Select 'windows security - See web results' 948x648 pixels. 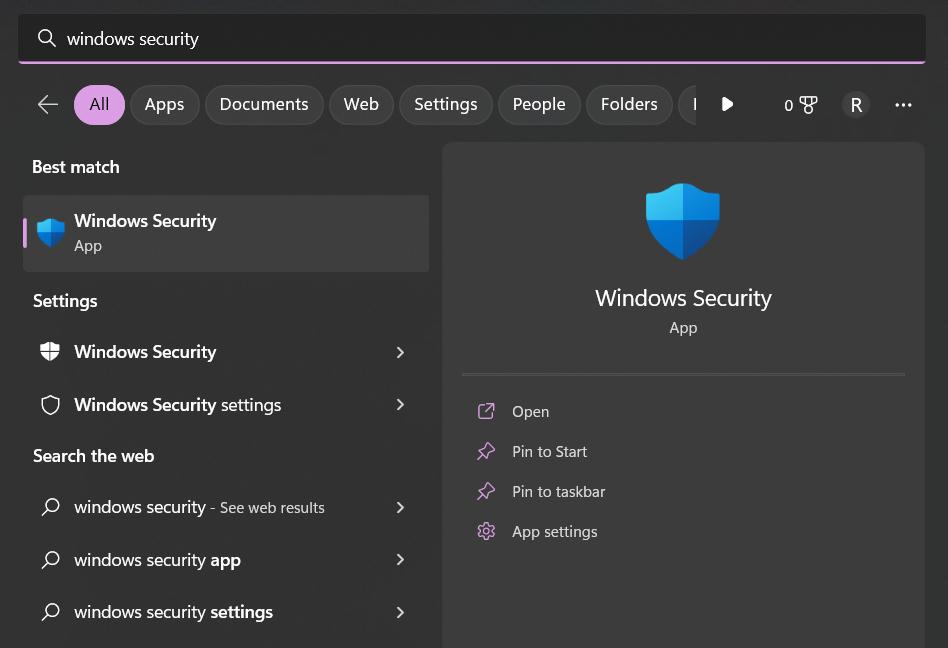pyautogui.click(x=226, y=507)
